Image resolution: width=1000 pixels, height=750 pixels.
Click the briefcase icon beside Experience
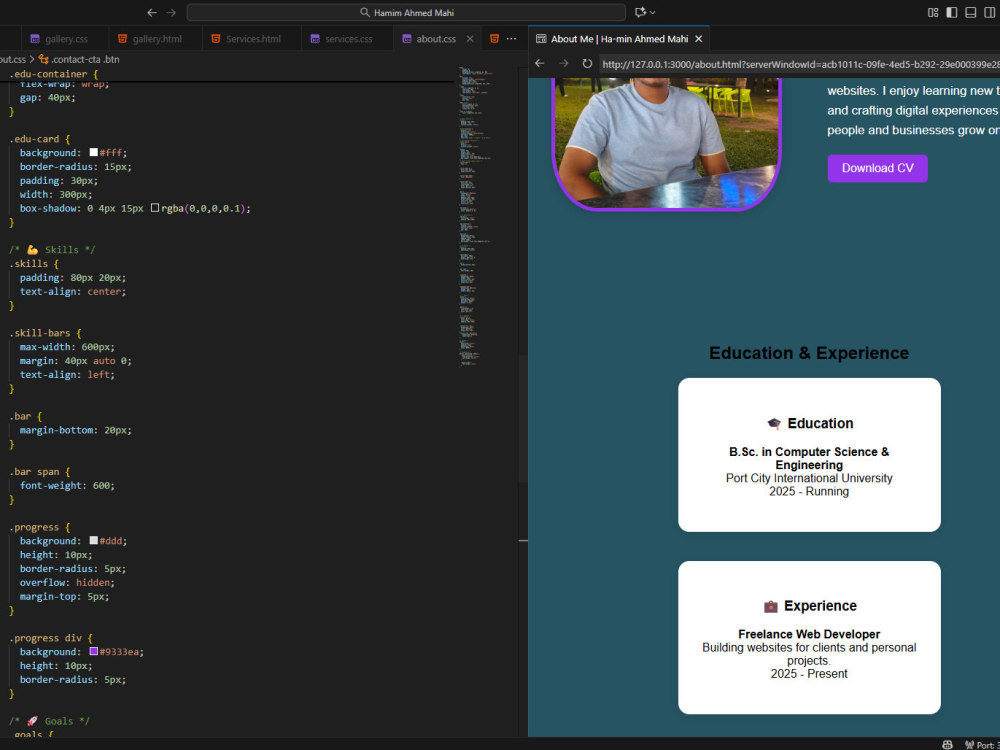click(770, 606)
